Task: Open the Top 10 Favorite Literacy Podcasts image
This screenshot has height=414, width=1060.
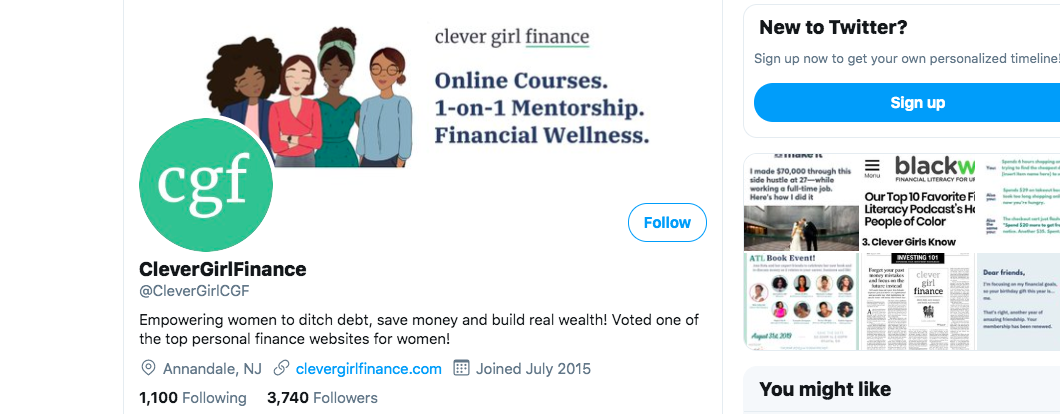Action: click(918, 202)
